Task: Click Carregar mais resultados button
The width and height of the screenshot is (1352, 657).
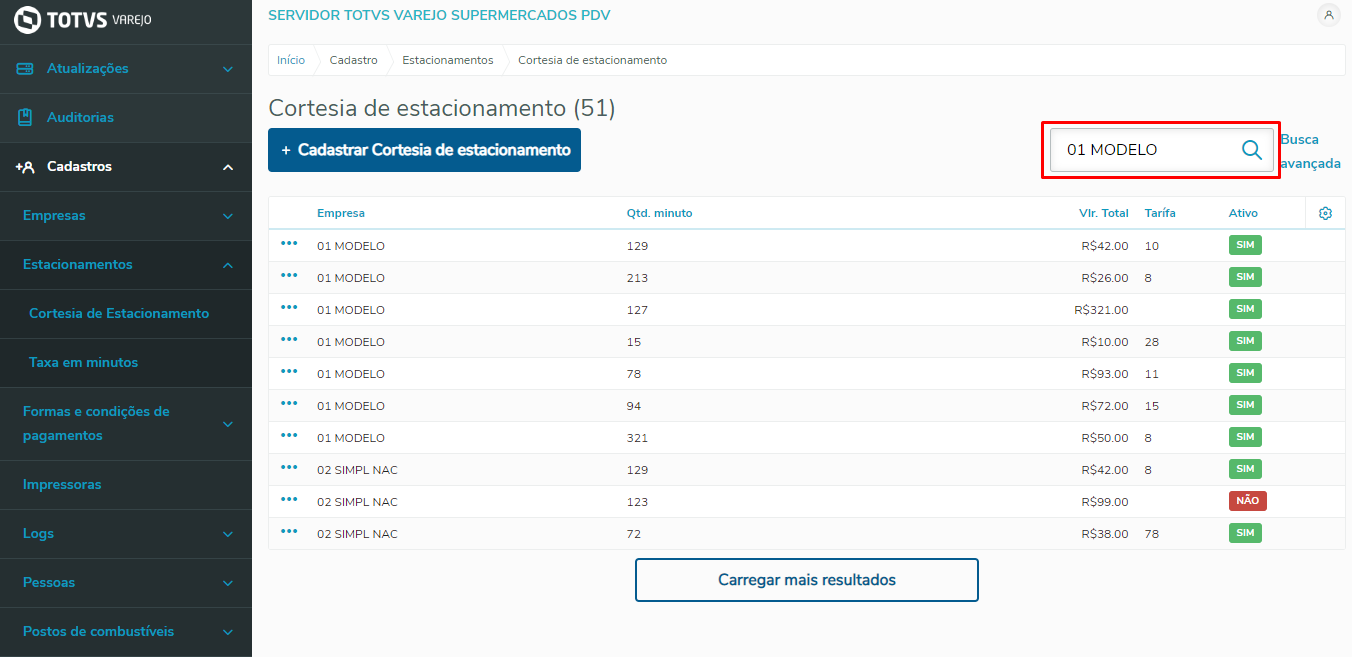Action: (x=807, y=580)
